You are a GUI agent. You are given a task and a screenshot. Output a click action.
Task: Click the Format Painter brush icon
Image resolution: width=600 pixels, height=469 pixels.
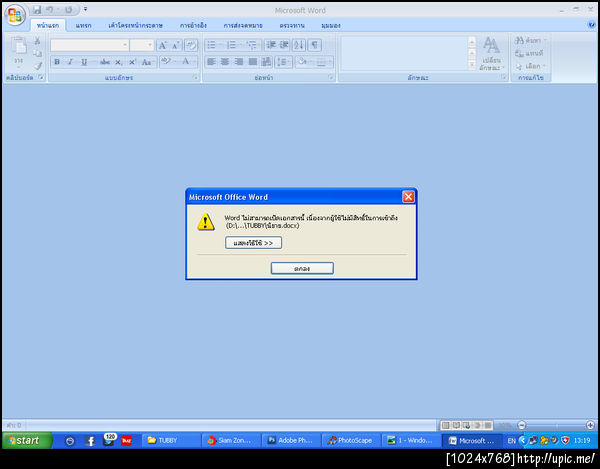click(x=38, y=66)
